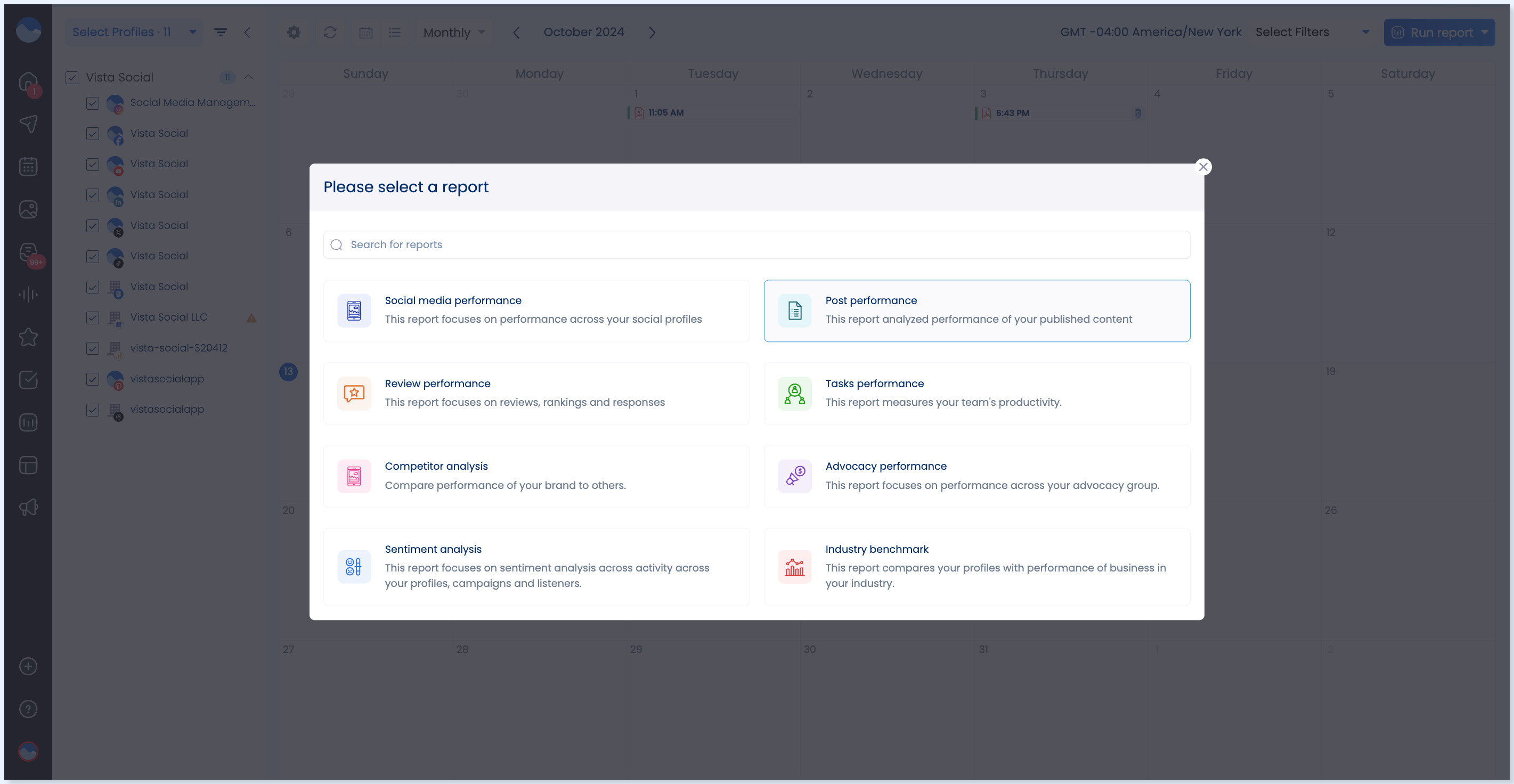Viewport: 1514px width, 784px height.
Task: Switch to calendar grid view icon
Action: point(365,32)
